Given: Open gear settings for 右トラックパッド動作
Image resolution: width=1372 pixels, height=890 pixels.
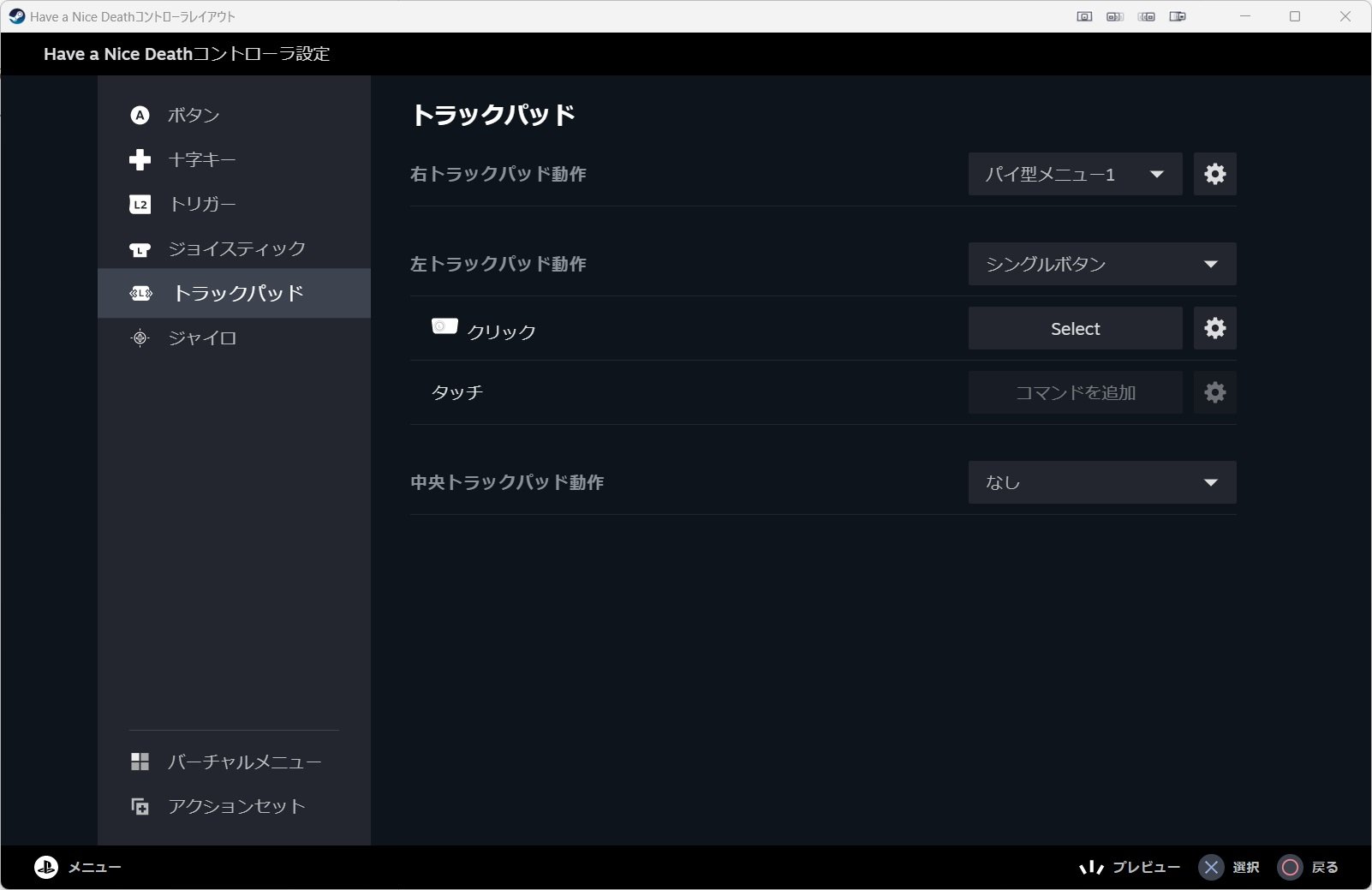Looking at the screenshot, I should 1215,174.
